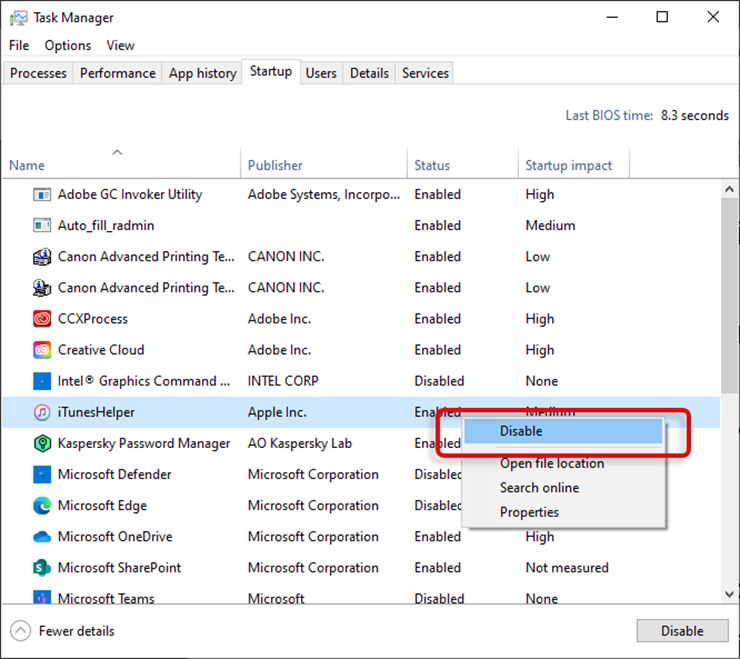Click the Disable button at bottom right
The height and width of the screenshot is (659, 740).
[x=682, y=631]
